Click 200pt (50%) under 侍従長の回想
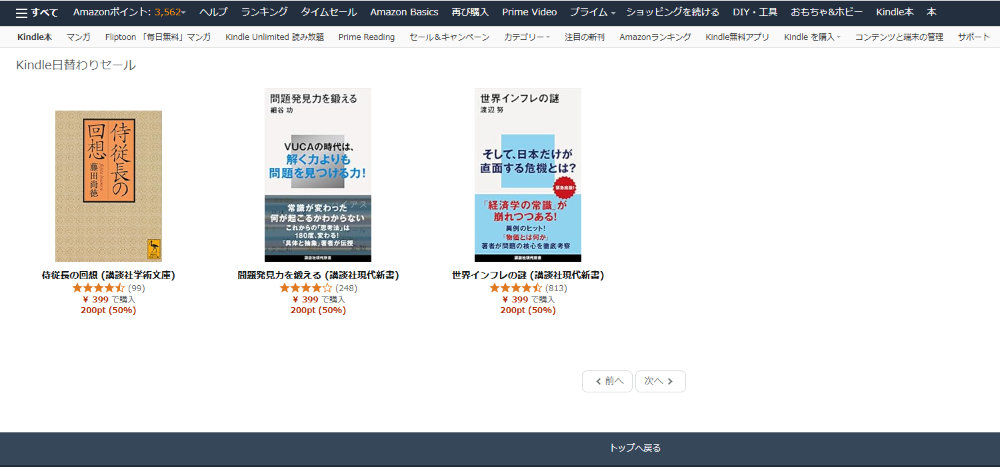 pos(108,310)
